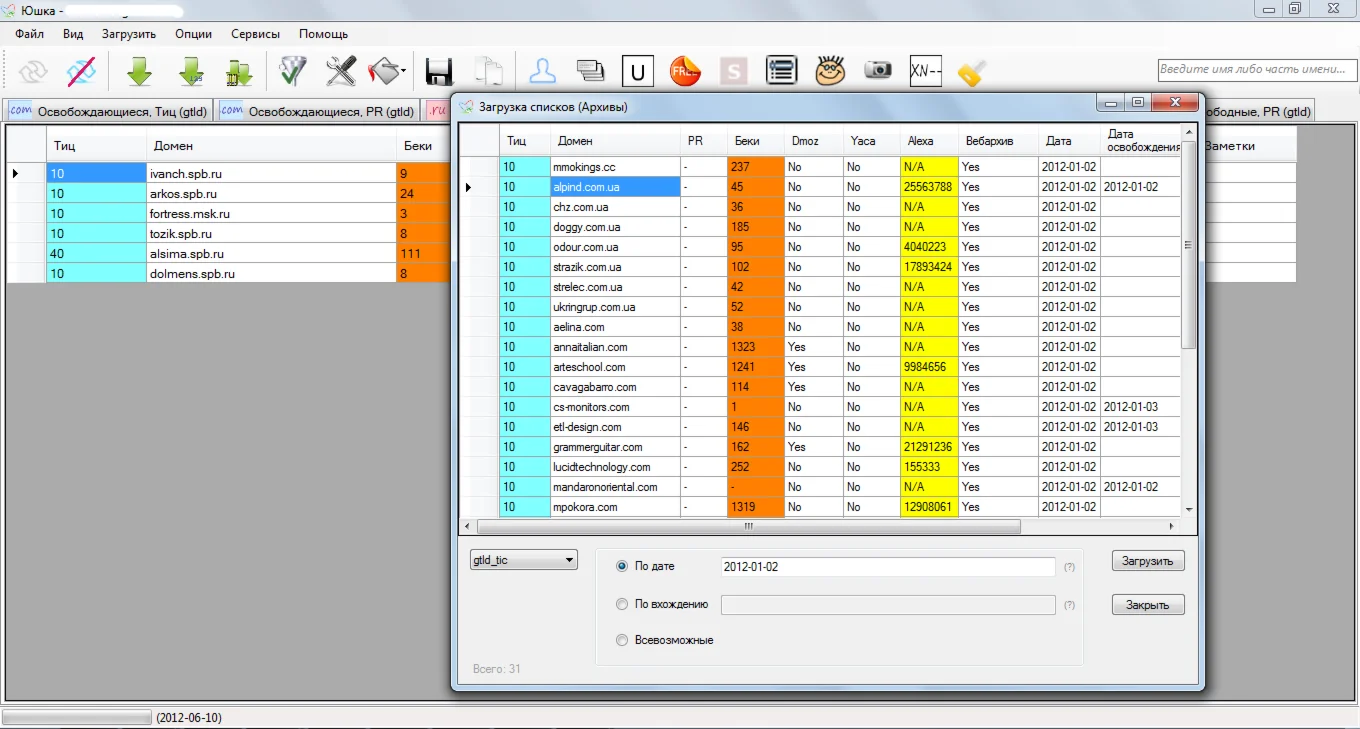Open the wrench and screwdriver settings icon
Screen dimensions: 1360x729
[x=341, y=71]
